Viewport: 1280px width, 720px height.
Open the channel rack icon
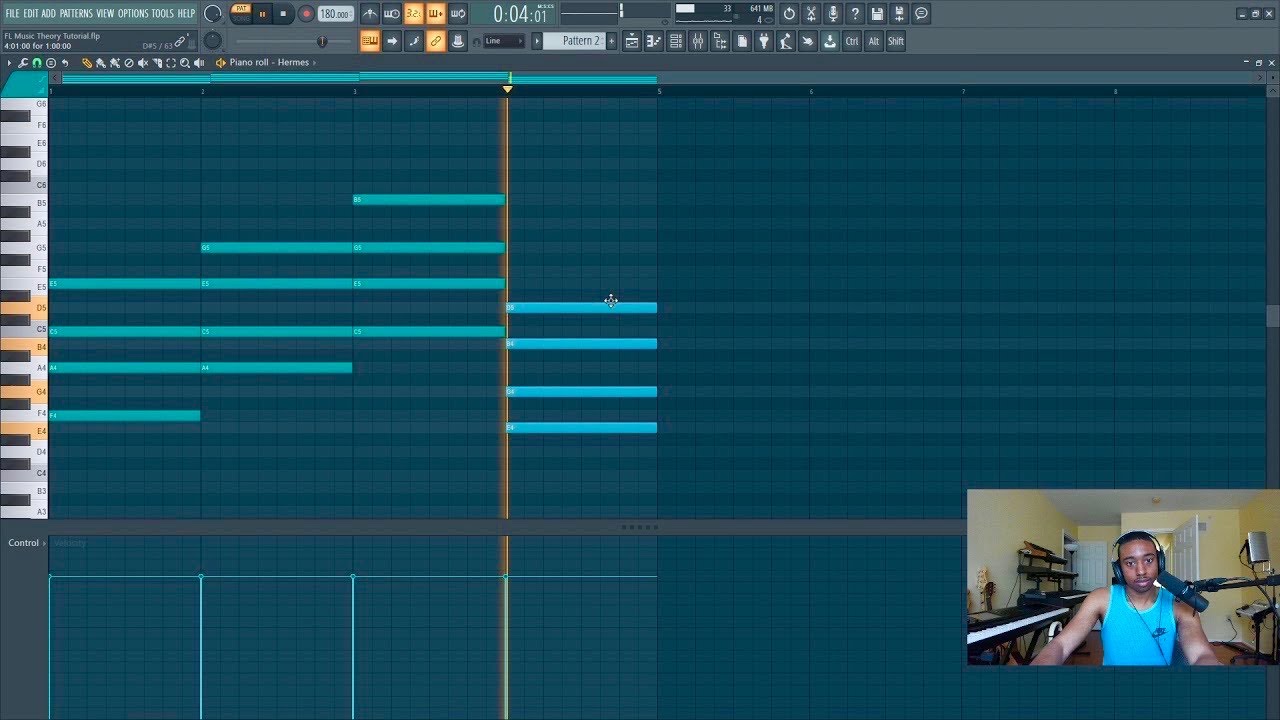(676, 41)
